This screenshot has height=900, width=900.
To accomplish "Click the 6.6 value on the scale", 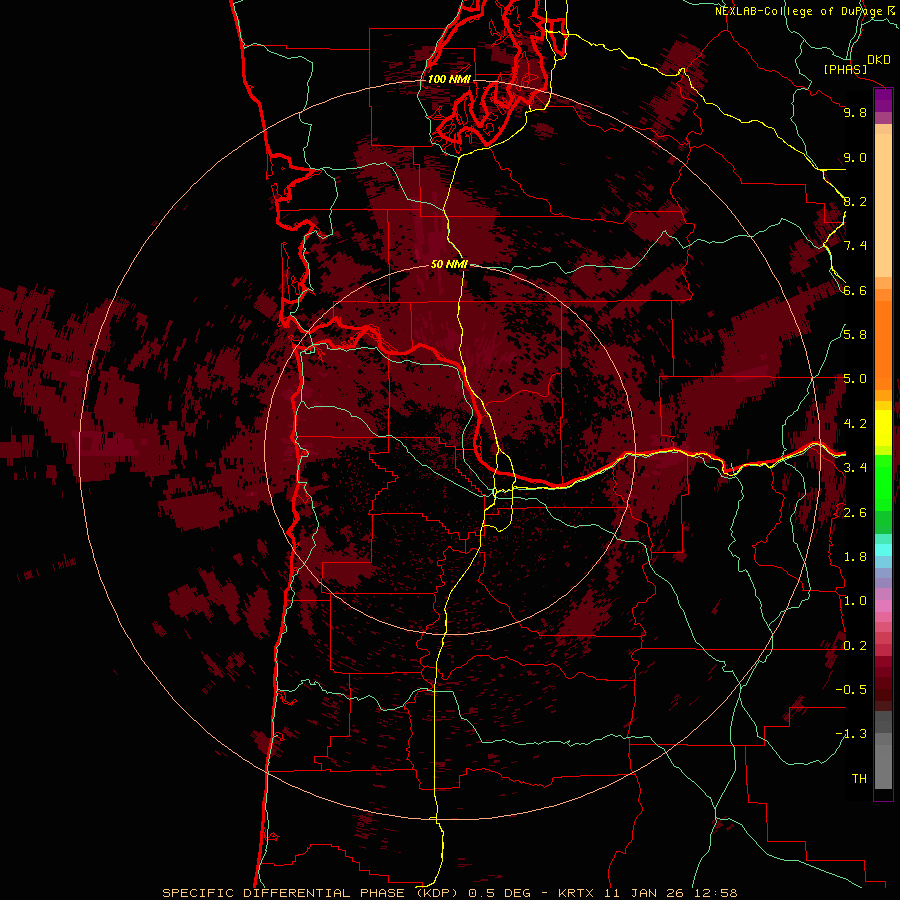I will point(855,290).
